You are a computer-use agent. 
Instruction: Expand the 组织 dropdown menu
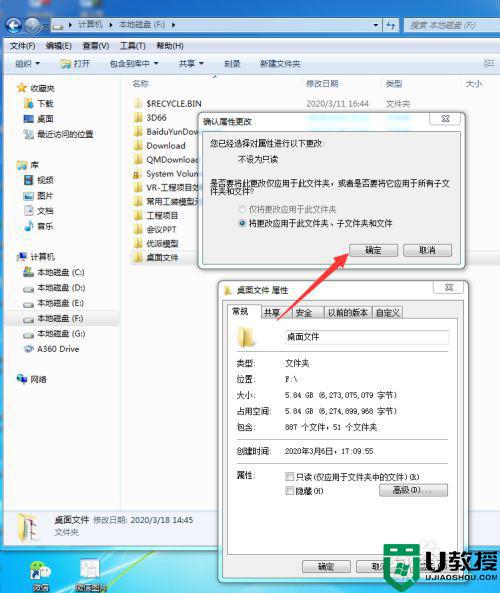27,64
